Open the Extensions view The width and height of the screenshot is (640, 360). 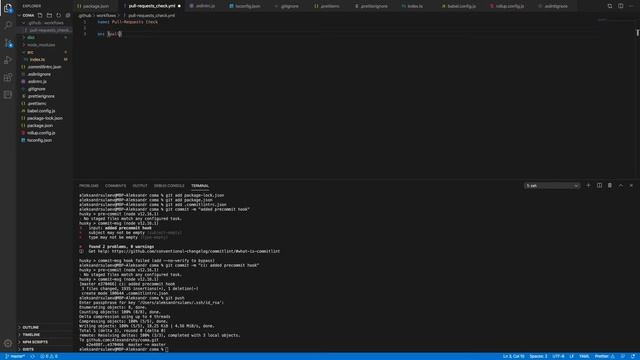[8, 77]
